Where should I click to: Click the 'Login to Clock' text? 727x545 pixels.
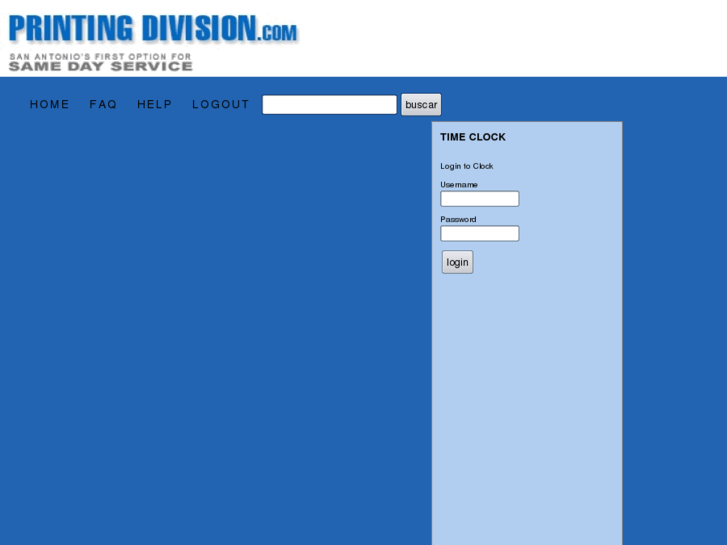(467, 166)
